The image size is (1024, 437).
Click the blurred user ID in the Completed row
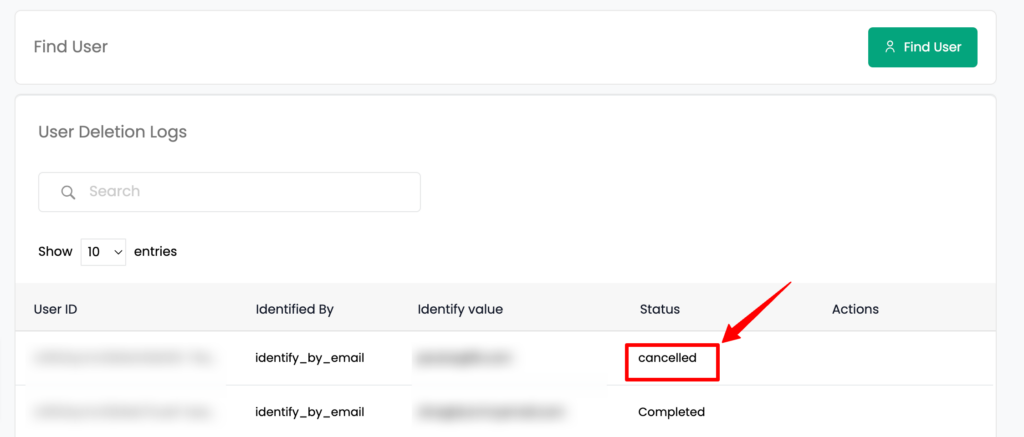click(x=122, y=412)
